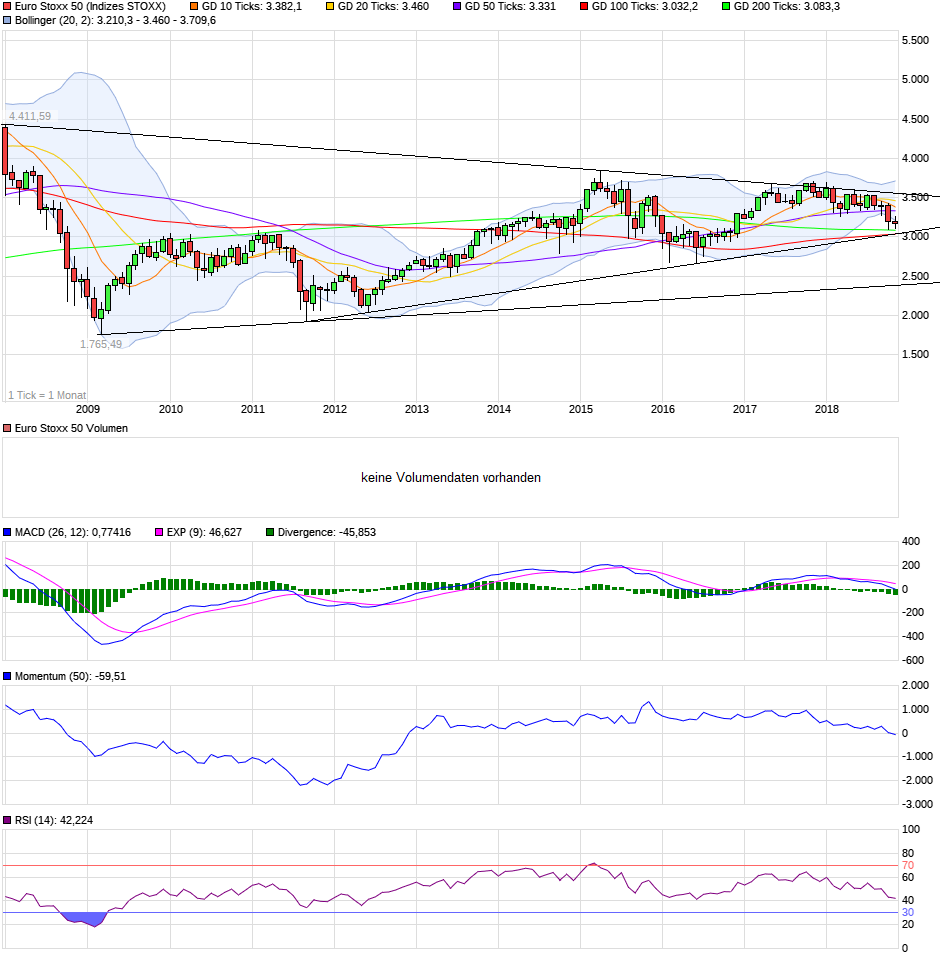Click the 2009 year label on time axis
This screenshot has width=940, height=958.
[x=87, y=409]
